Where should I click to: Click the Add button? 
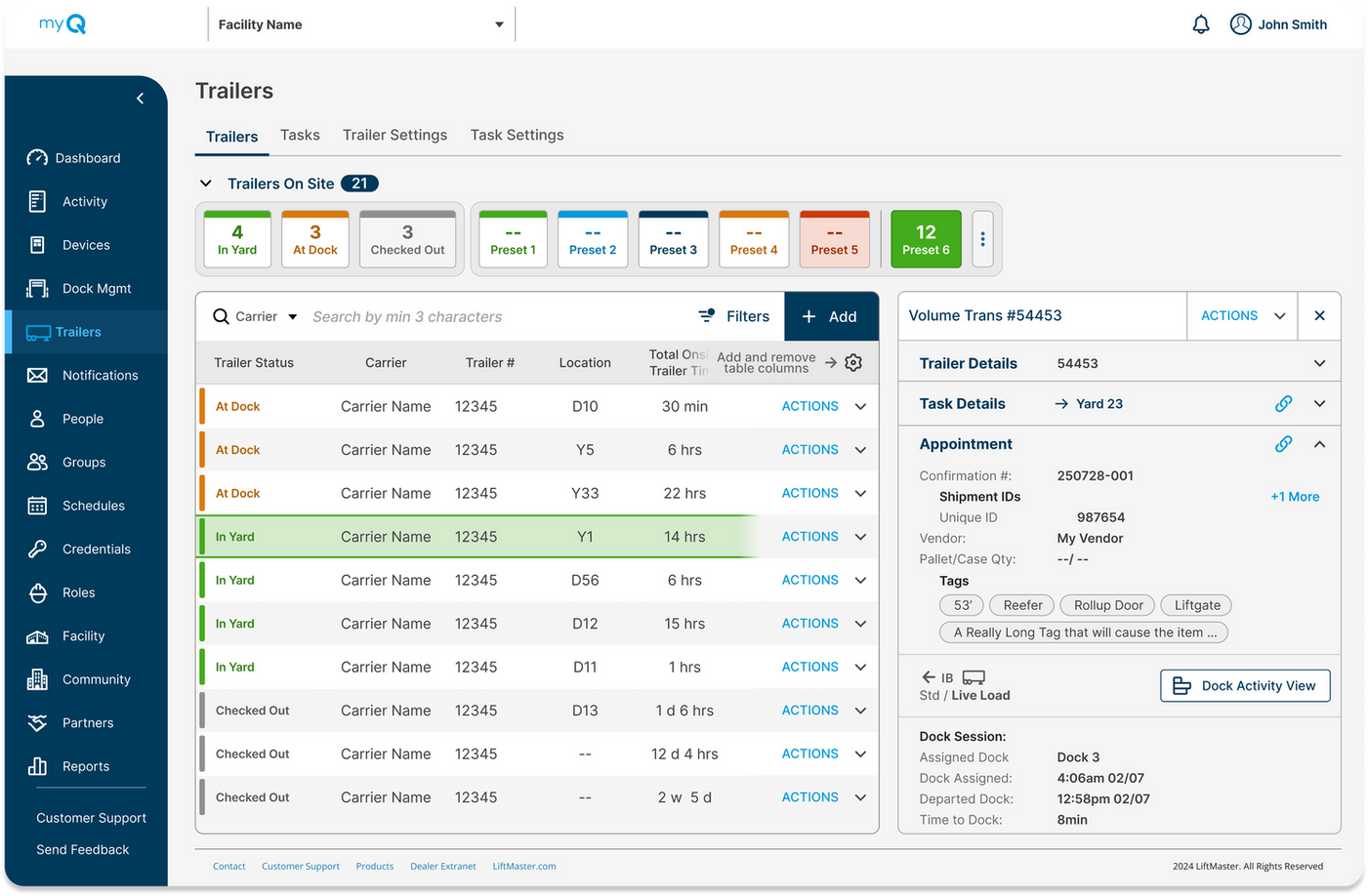pos(831,316)
